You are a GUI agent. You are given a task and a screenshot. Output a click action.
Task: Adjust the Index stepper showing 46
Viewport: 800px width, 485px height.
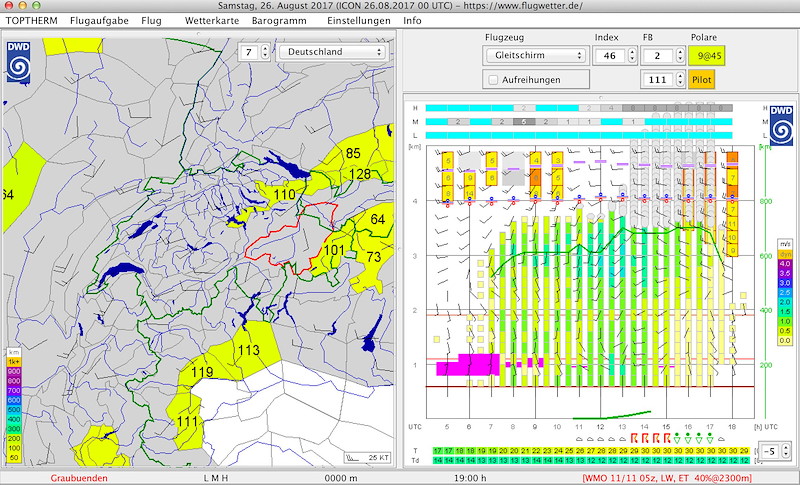(x=632, y=56)
